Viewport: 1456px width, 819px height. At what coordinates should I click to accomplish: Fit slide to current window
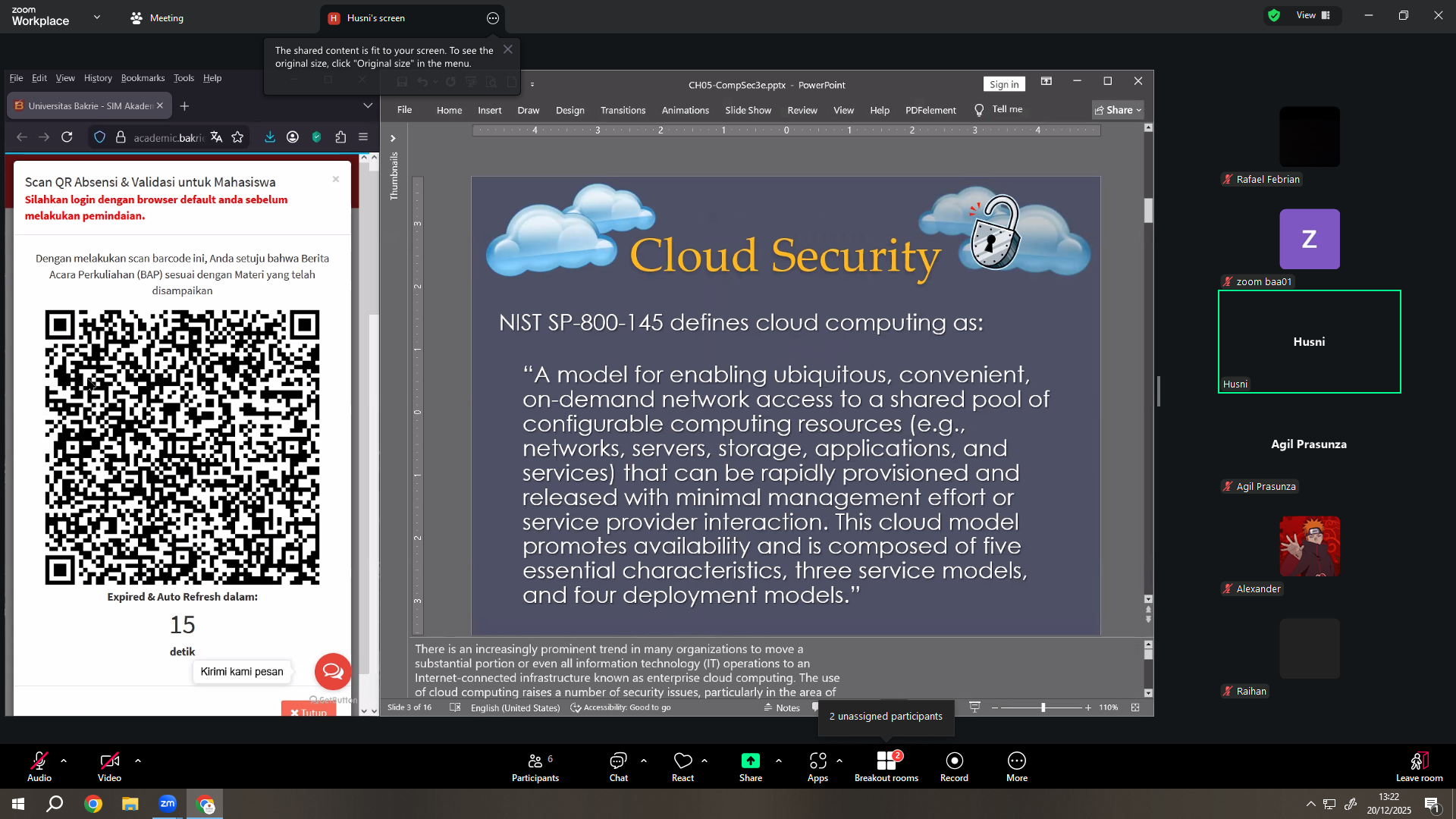pyautogui.click(x=1135, y=708)
